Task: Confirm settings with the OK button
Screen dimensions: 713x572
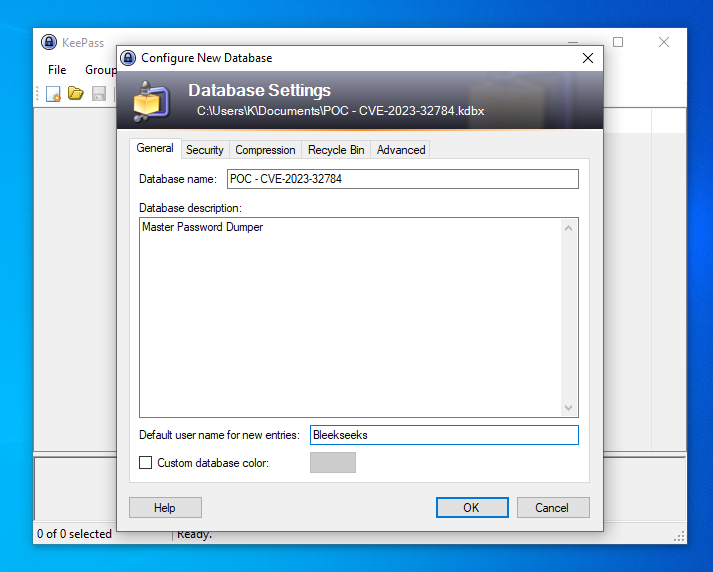Action: pos(472,507)
